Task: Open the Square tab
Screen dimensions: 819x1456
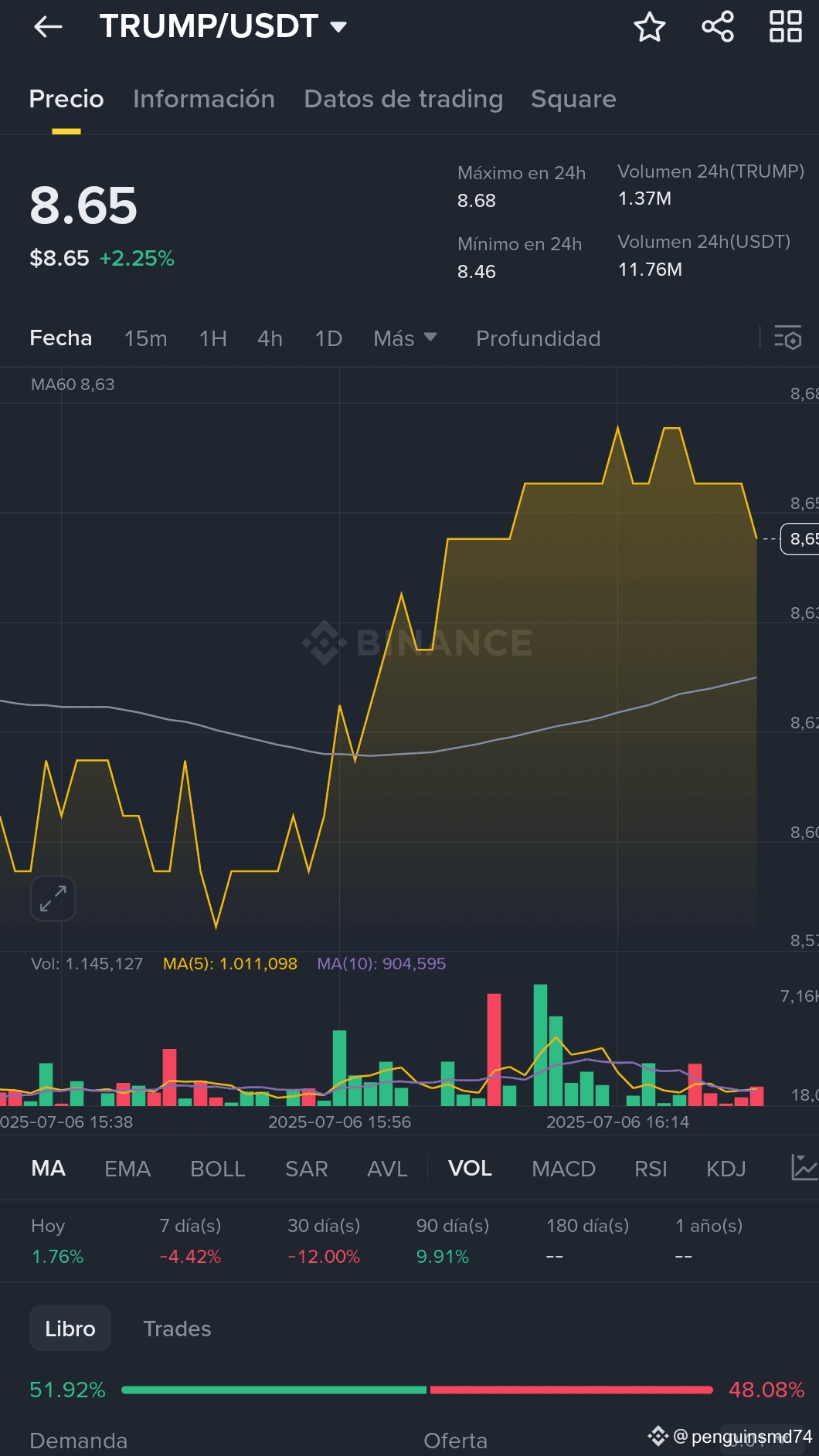Action: [573, 99]
